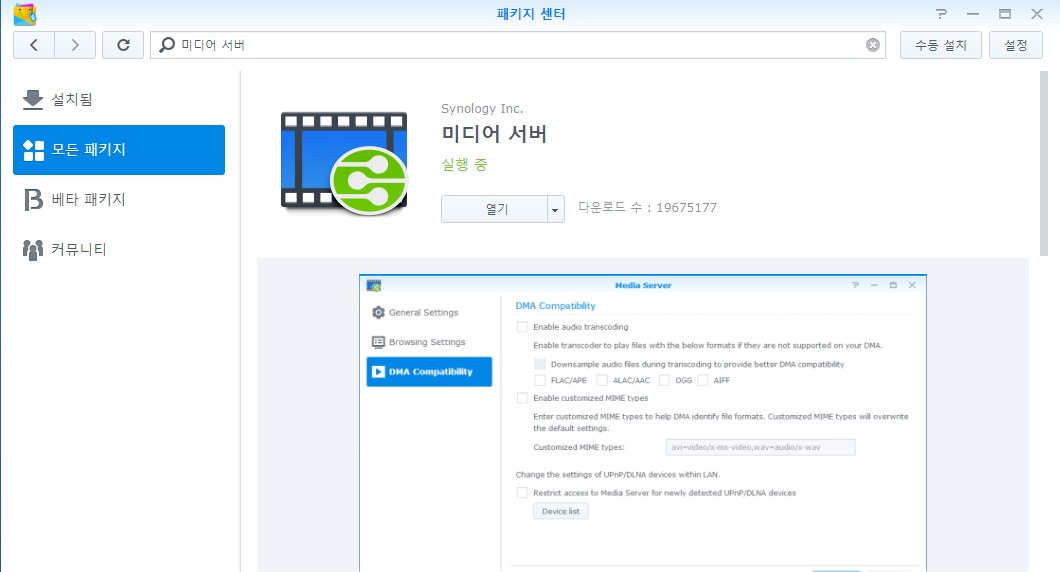Maximize the Package Center window
This screenshot has width=1060, height=572.
click(1005, 14)
